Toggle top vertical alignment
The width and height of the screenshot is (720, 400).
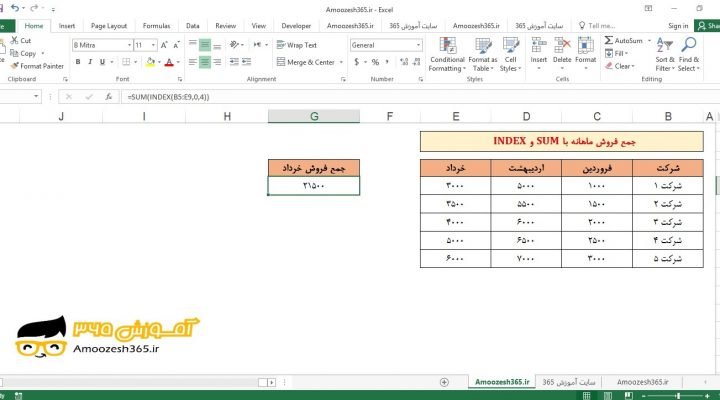[193, 45]
